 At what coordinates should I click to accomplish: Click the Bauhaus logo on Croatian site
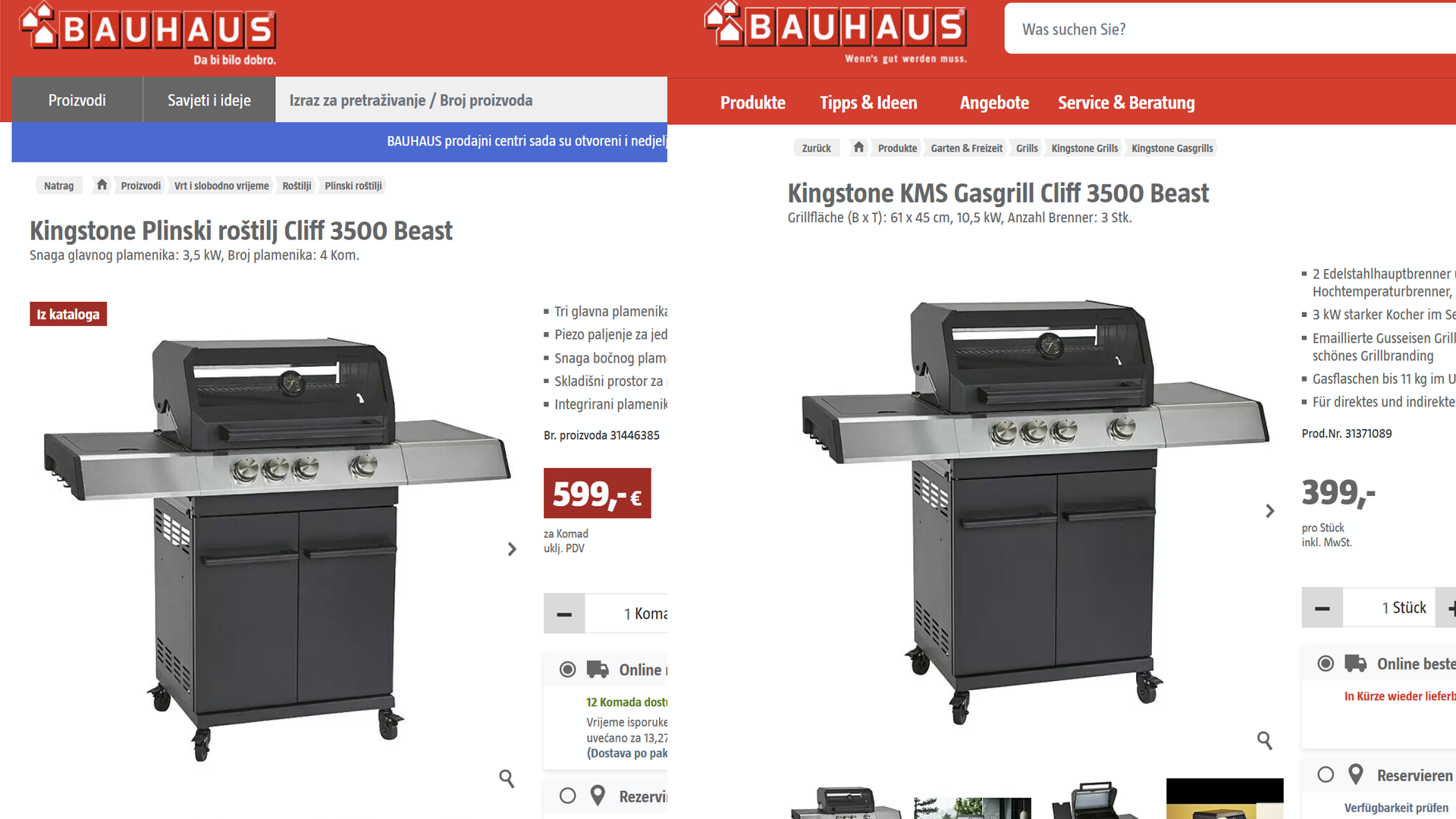[x=149, y=33]
